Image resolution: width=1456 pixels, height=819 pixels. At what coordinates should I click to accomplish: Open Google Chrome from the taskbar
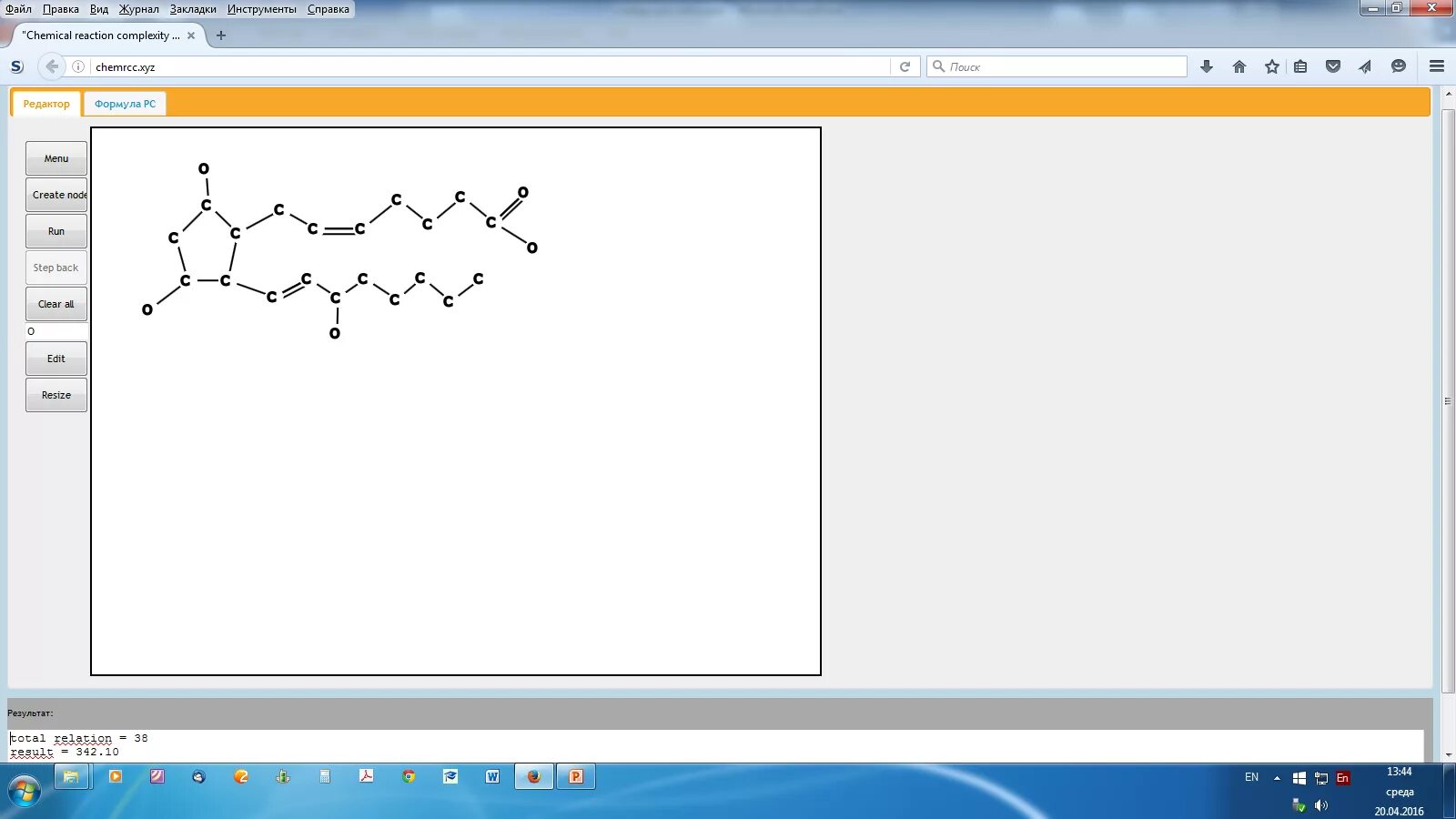pyautogui.click(x=408, y=776)
